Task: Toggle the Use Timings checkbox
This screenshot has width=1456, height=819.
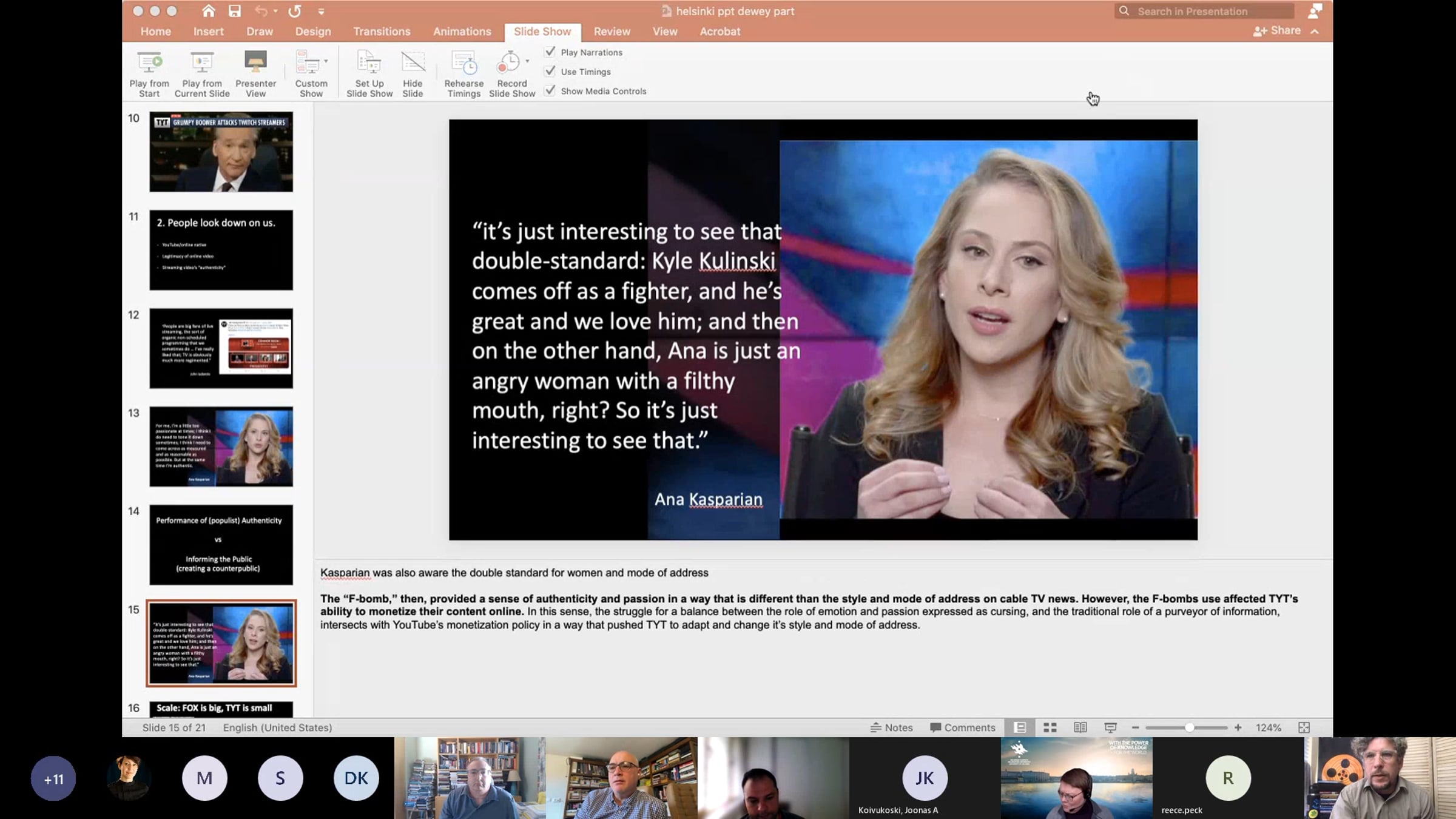Action: (x=550, y=72)
